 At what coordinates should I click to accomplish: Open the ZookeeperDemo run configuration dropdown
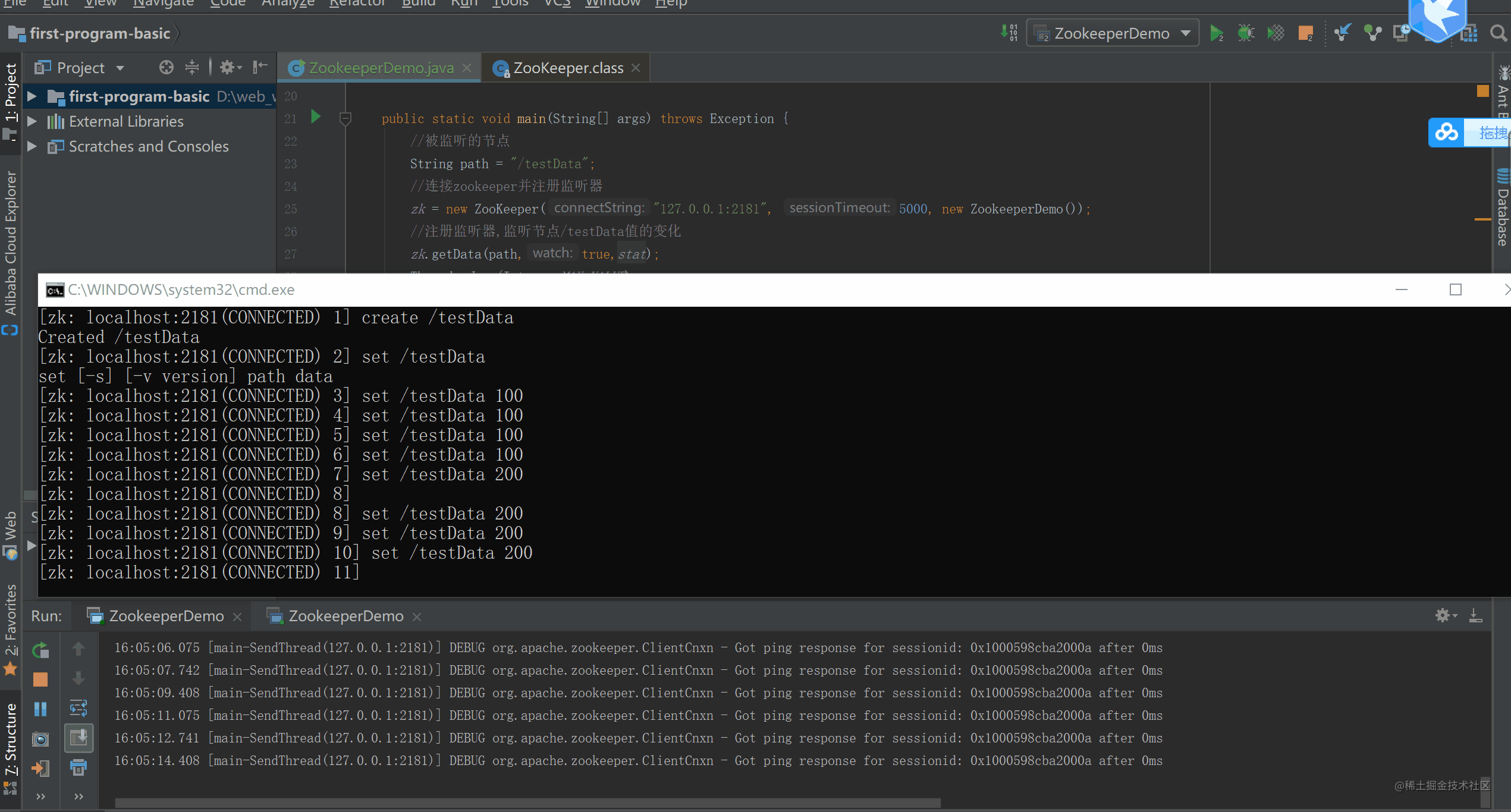[1113, 33]
